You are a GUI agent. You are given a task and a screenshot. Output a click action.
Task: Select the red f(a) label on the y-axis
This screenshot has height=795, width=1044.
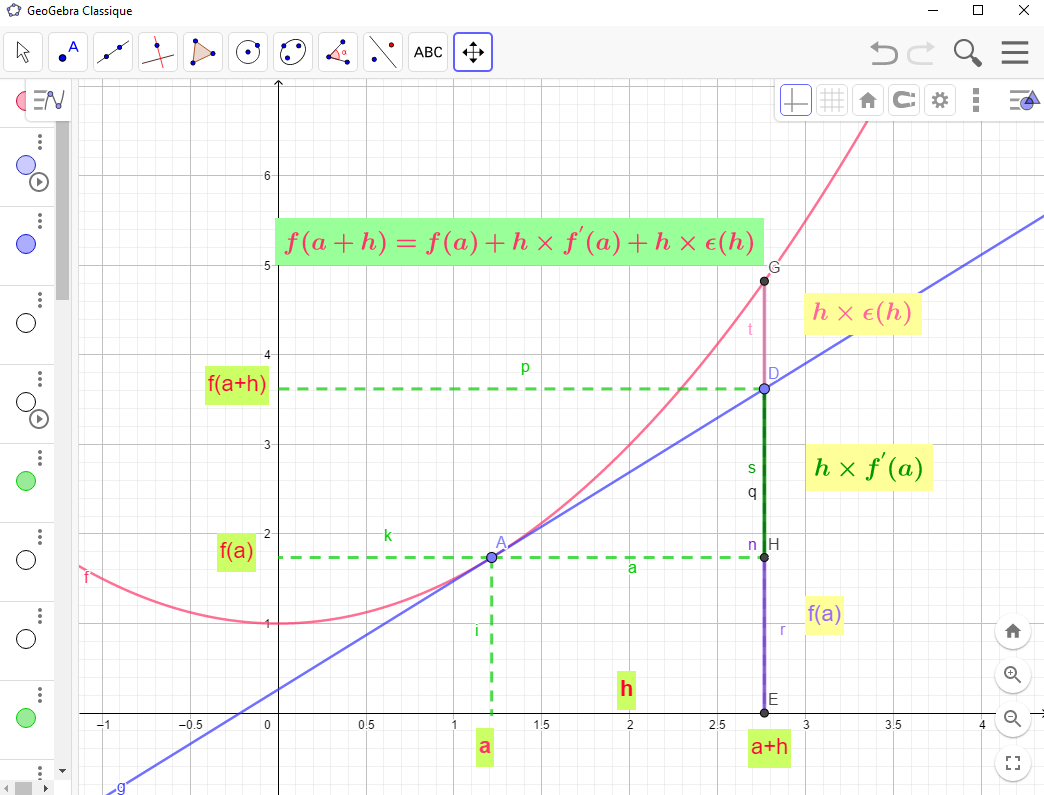point(236,551)
